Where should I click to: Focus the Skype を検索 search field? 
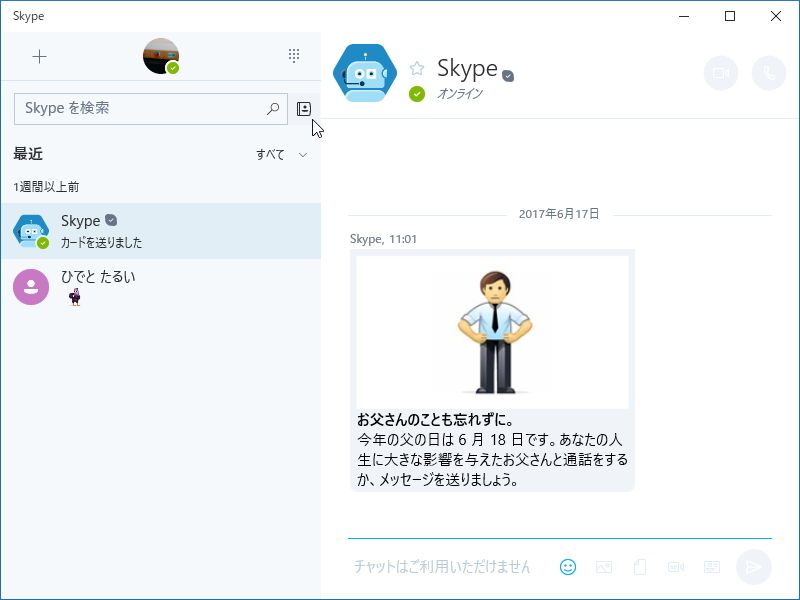pyautogui.click(x=151, y=108)
